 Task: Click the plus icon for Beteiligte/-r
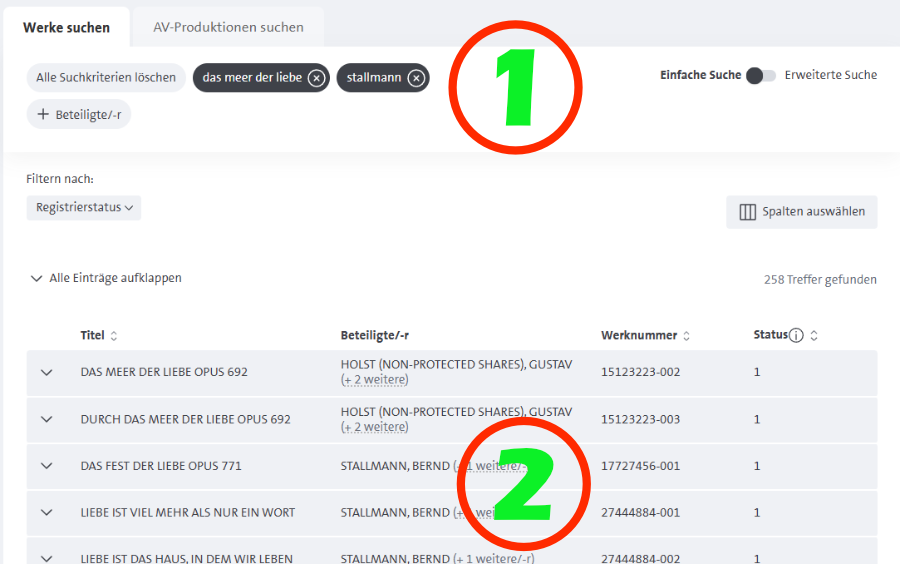point(43,115)
